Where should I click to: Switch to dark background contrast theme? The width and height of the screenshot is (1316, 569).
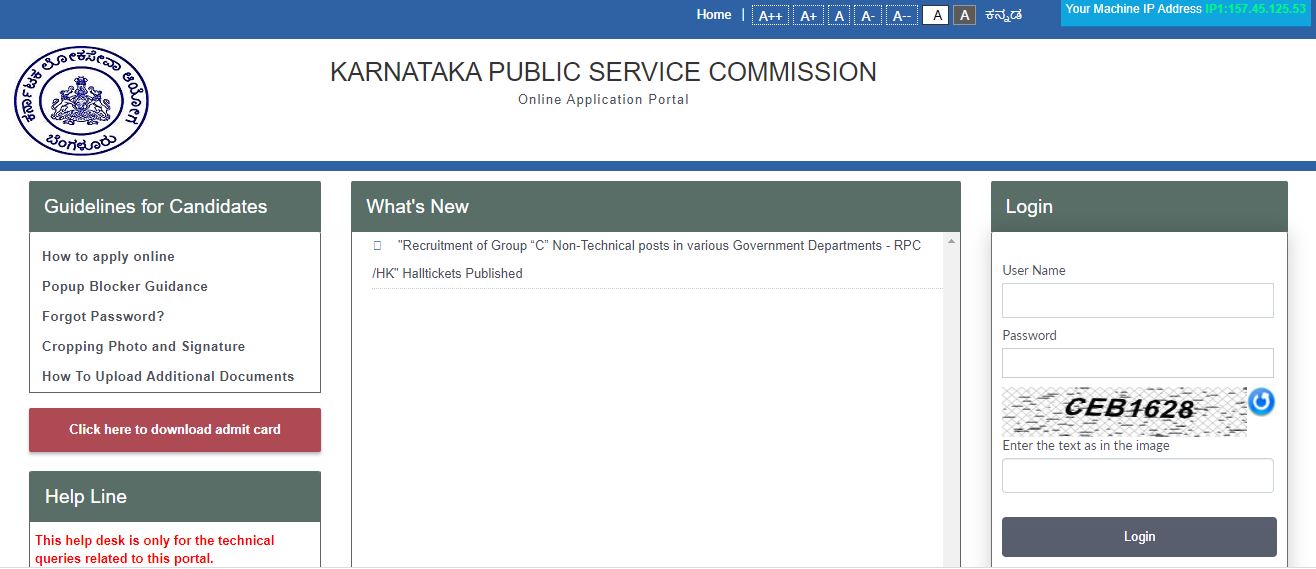[x=964, y=15]
